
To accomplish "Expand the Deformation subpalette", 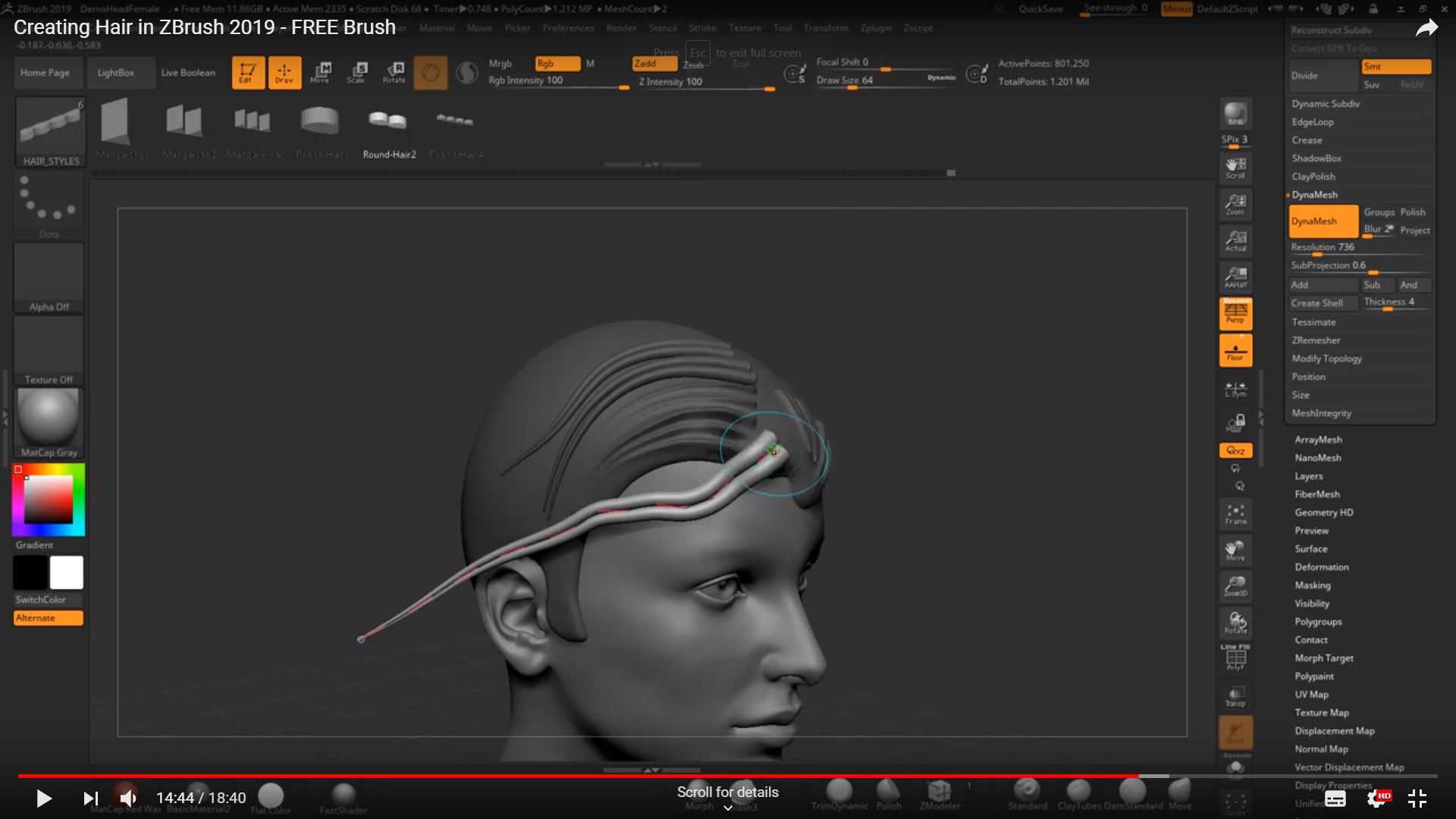I will pyautogui.click(x=1322, y=567).
